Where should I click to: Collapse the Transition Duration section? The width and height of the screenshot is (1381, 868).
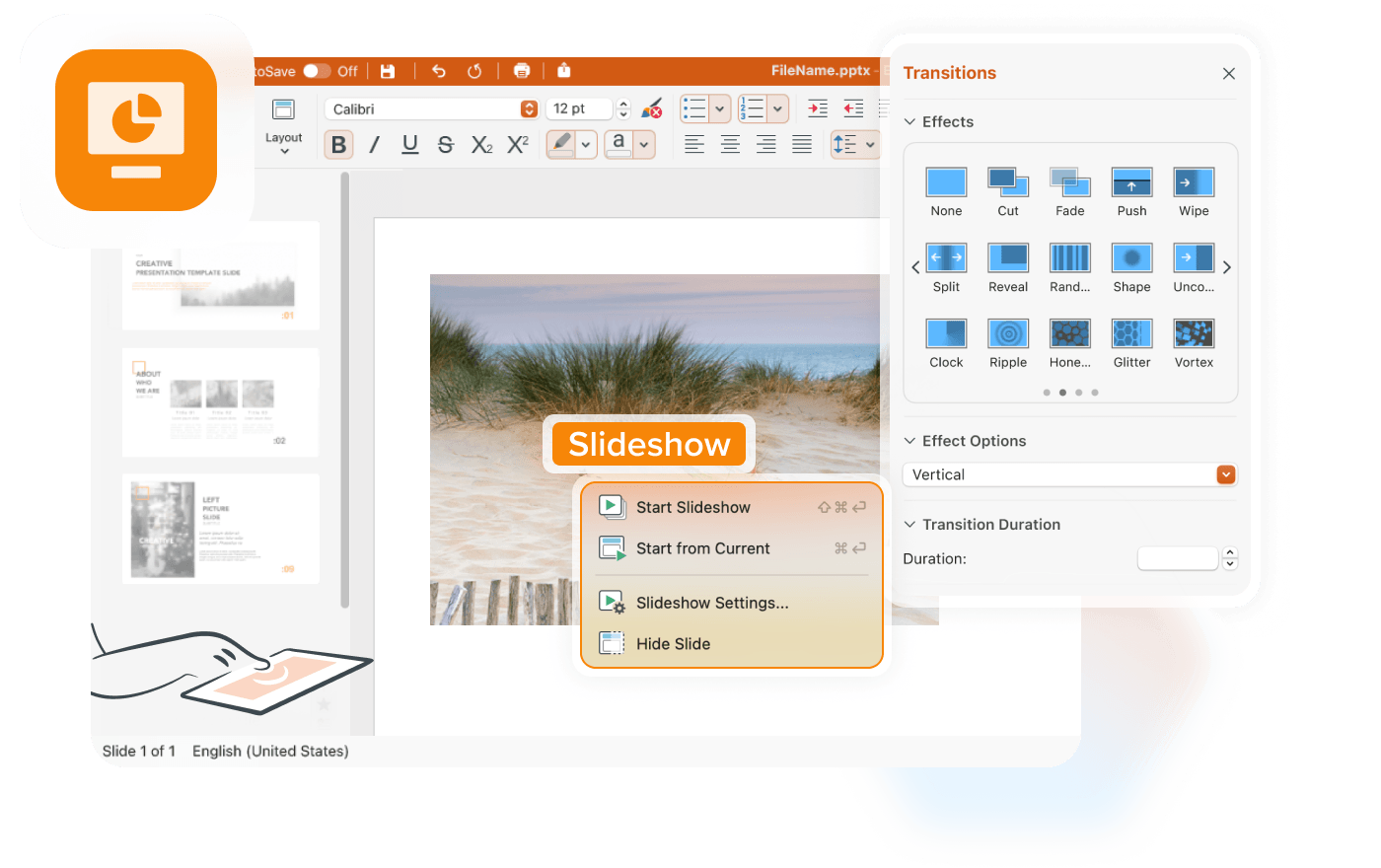(909, 525)
